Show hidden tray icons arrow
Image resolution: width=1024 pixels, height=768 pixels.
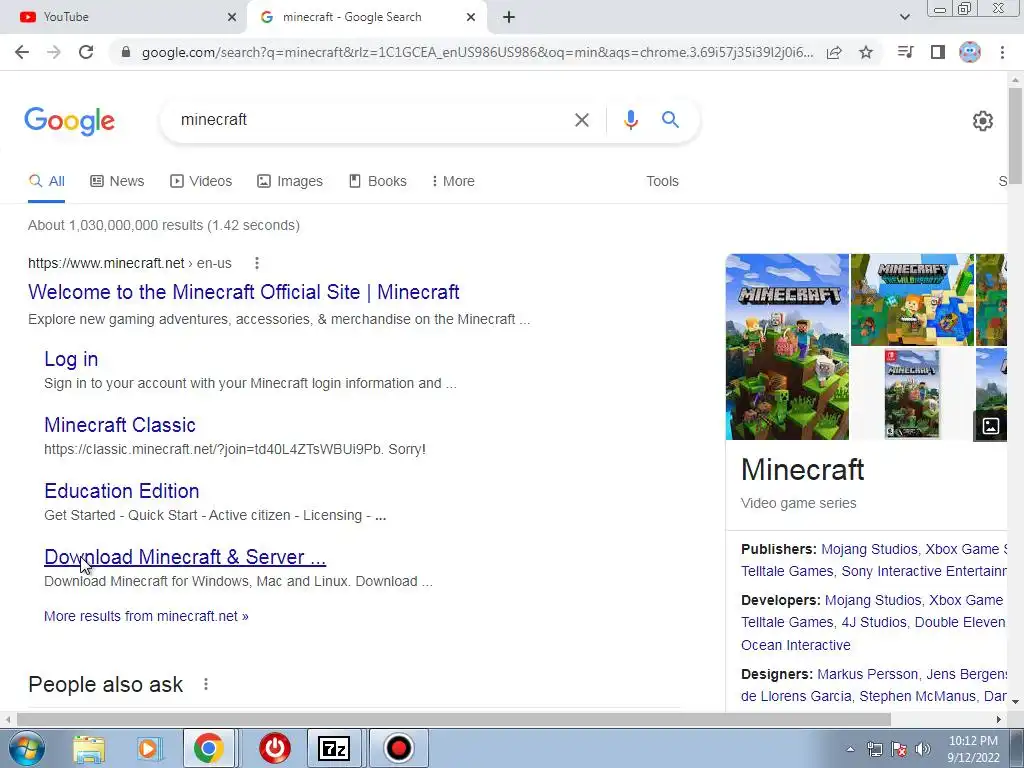click(850, 749)
